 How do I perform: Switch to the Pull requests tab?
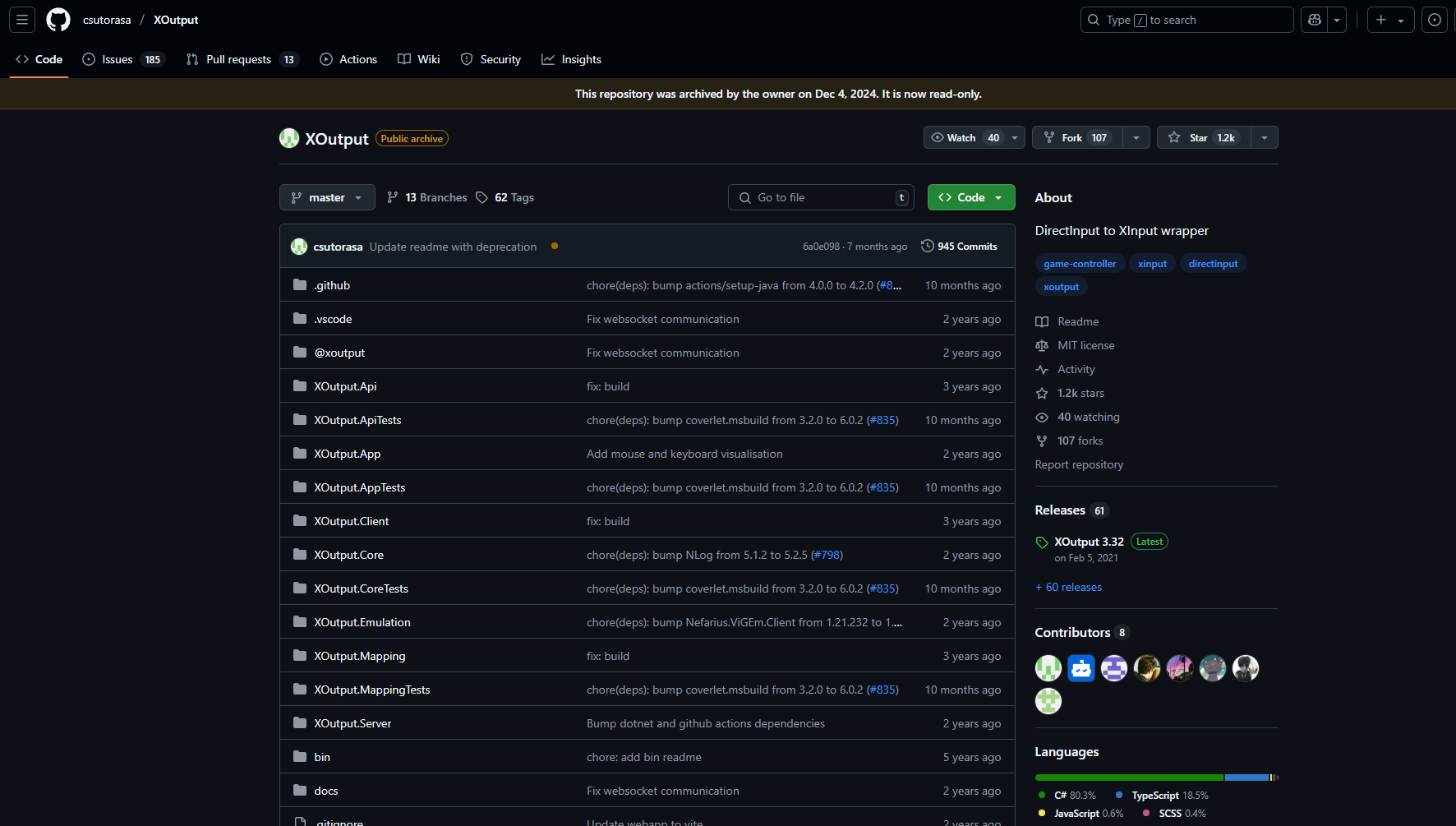coord(242,59)
